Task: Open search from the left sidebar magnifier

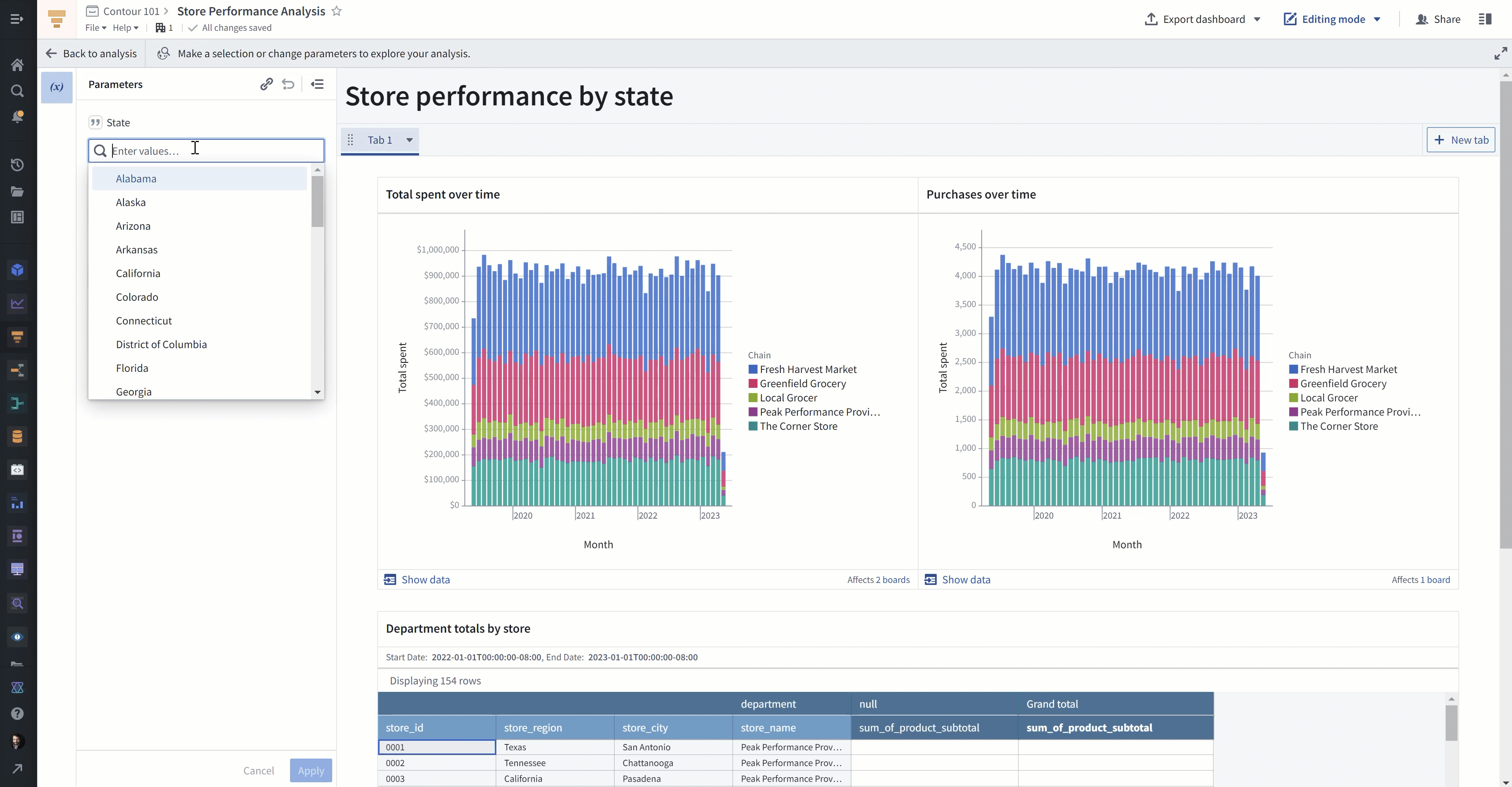Action: coord(18,90)
